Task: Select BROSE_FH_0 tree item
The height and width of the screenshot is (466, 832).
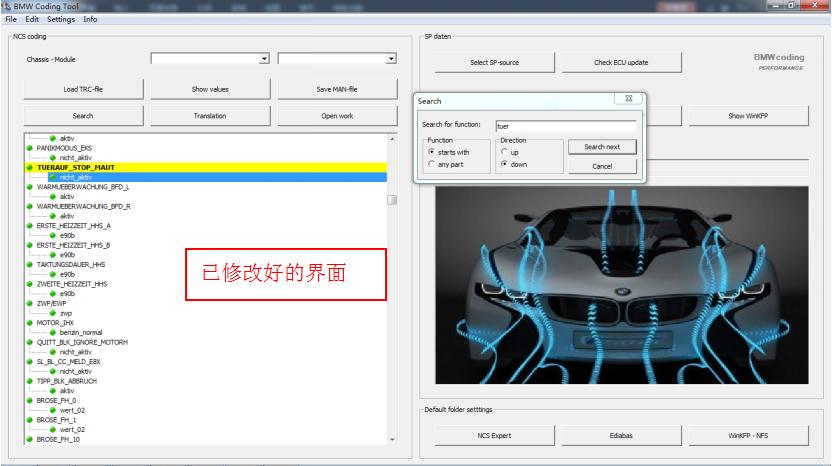Action: (56, 401)
